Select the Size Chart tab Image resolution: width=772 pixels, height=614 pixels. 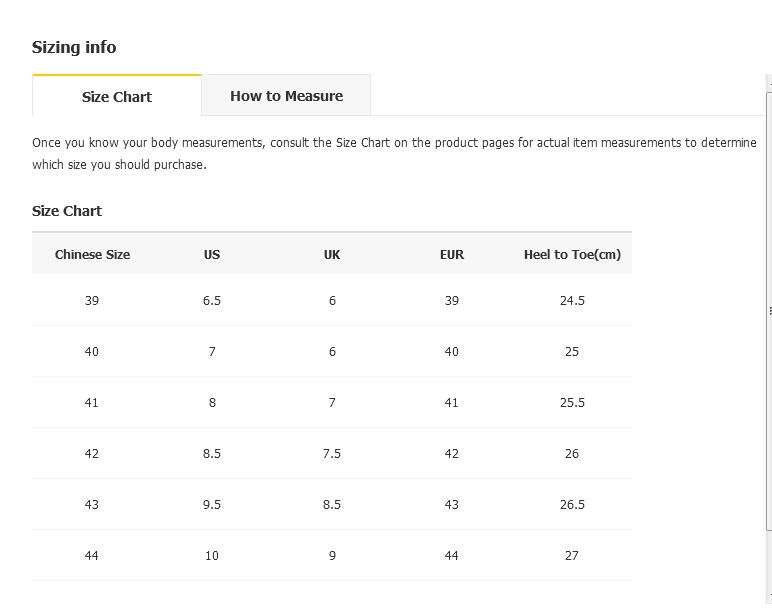point(117,96)
